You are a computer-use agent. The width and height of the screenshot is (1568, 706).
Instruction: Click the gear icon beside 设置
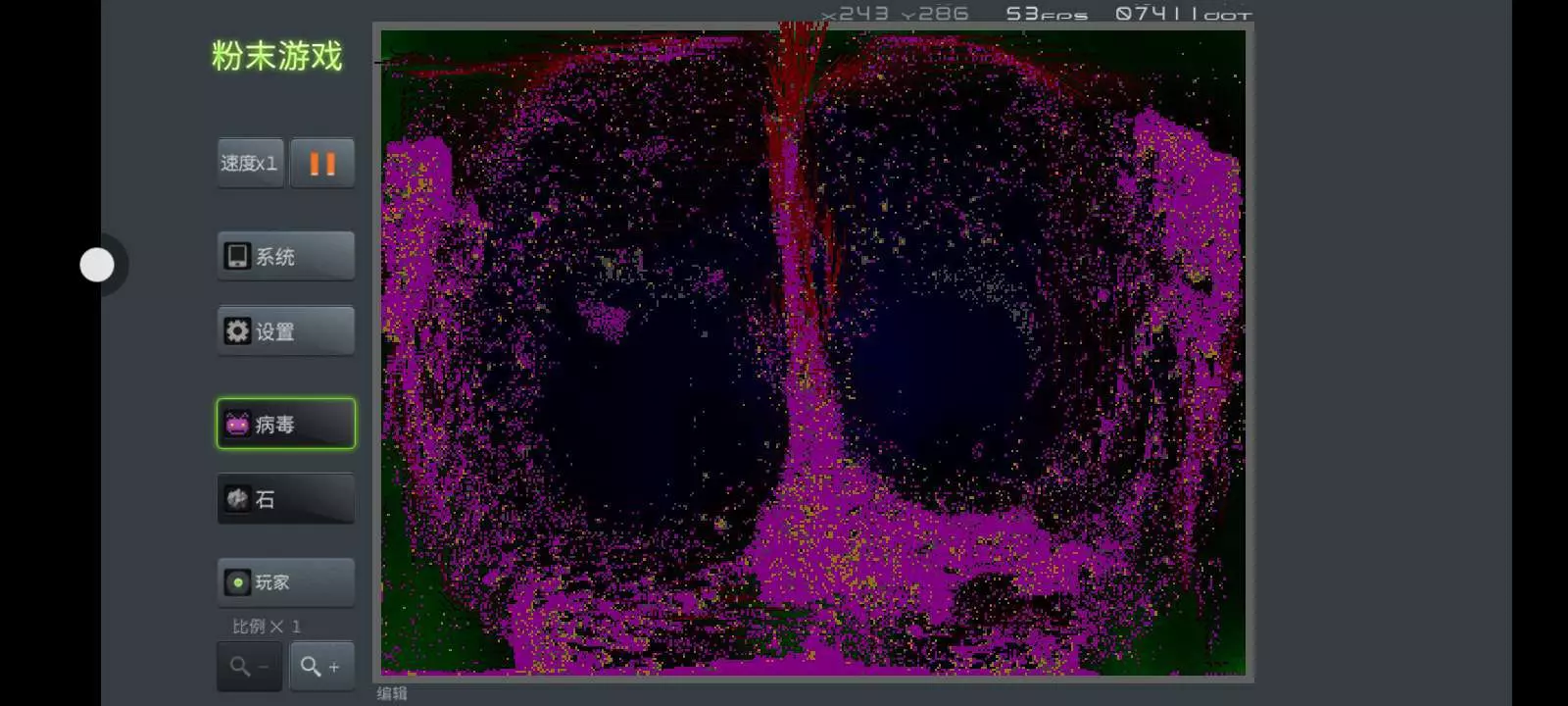(237, 331)
